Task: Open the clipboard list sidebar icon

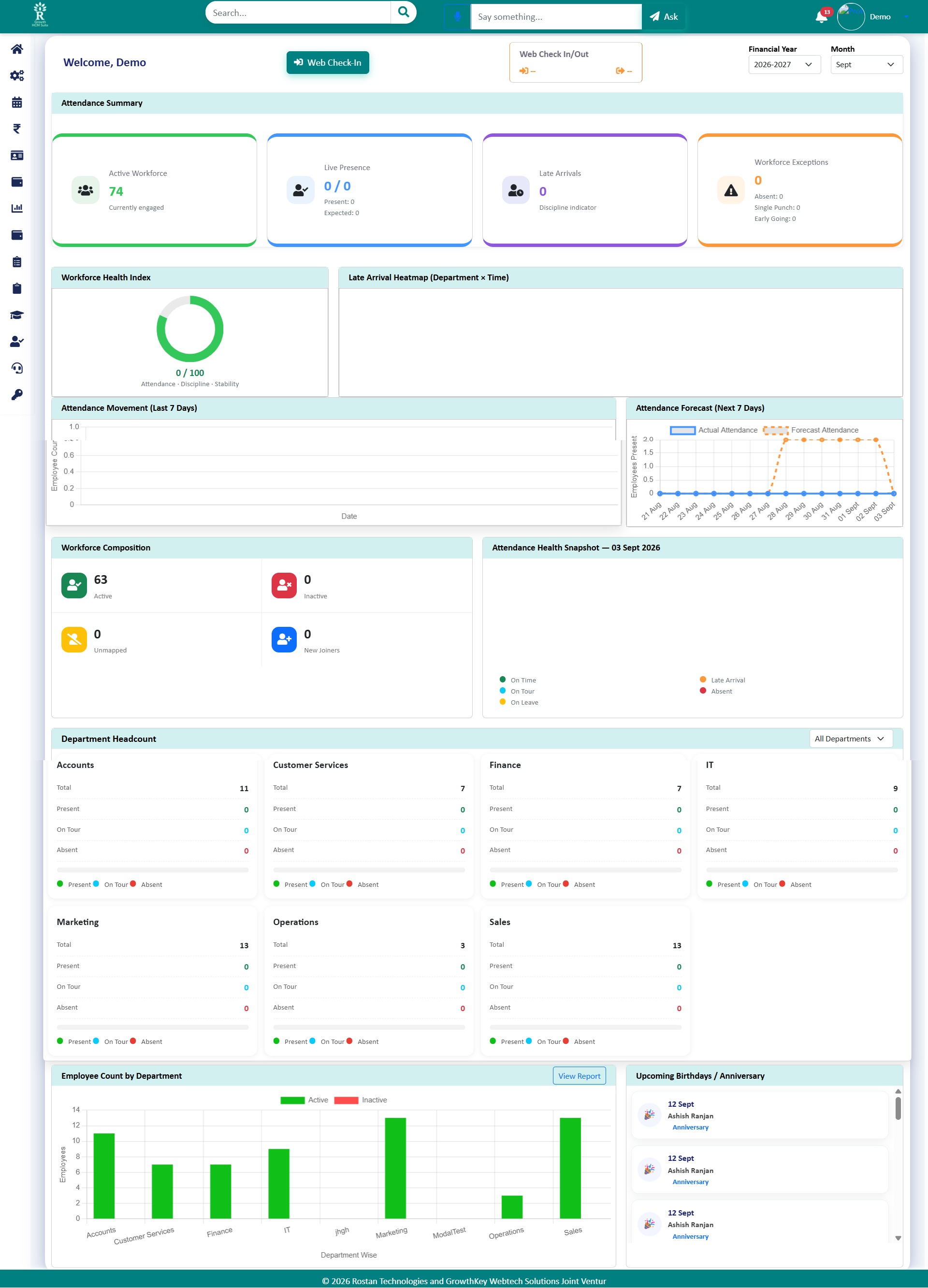Action: 17,262
